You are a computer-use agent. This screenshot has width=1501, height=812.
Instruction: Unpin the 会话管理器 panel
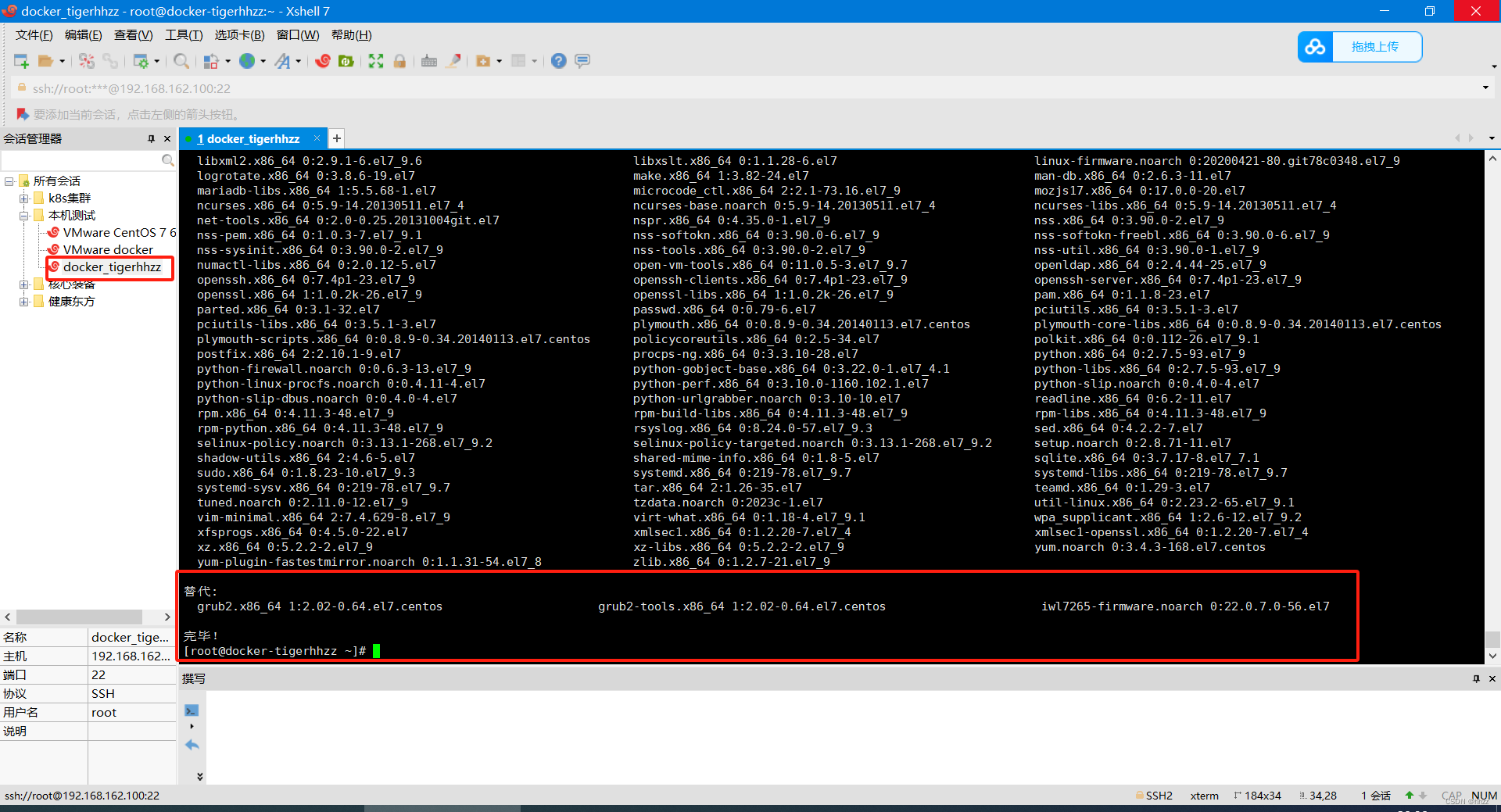(x=152, y=138)
